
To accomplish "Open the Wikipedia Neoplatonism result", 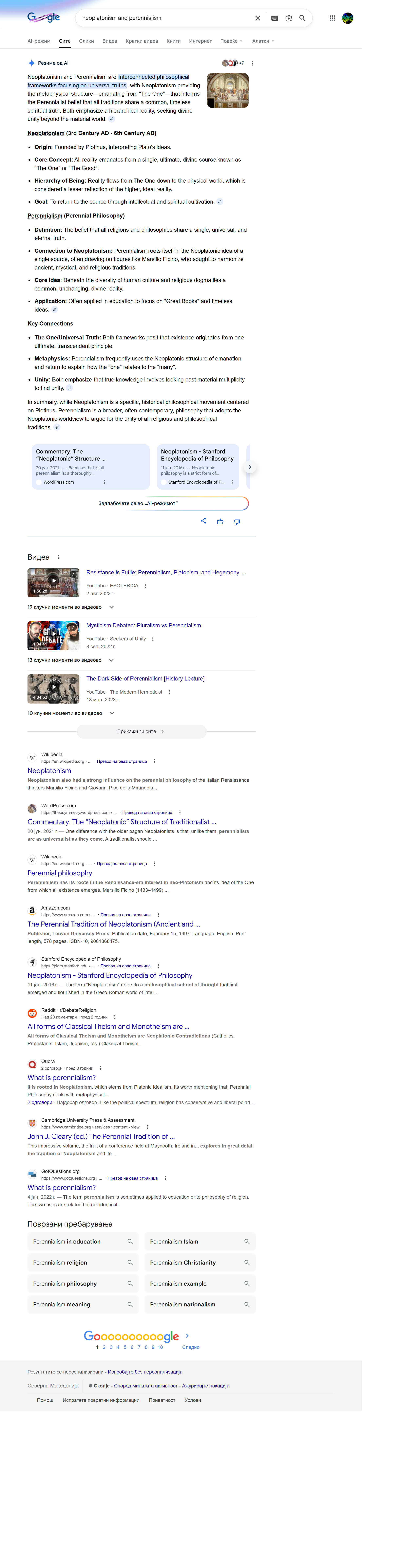I will (49, 771).
